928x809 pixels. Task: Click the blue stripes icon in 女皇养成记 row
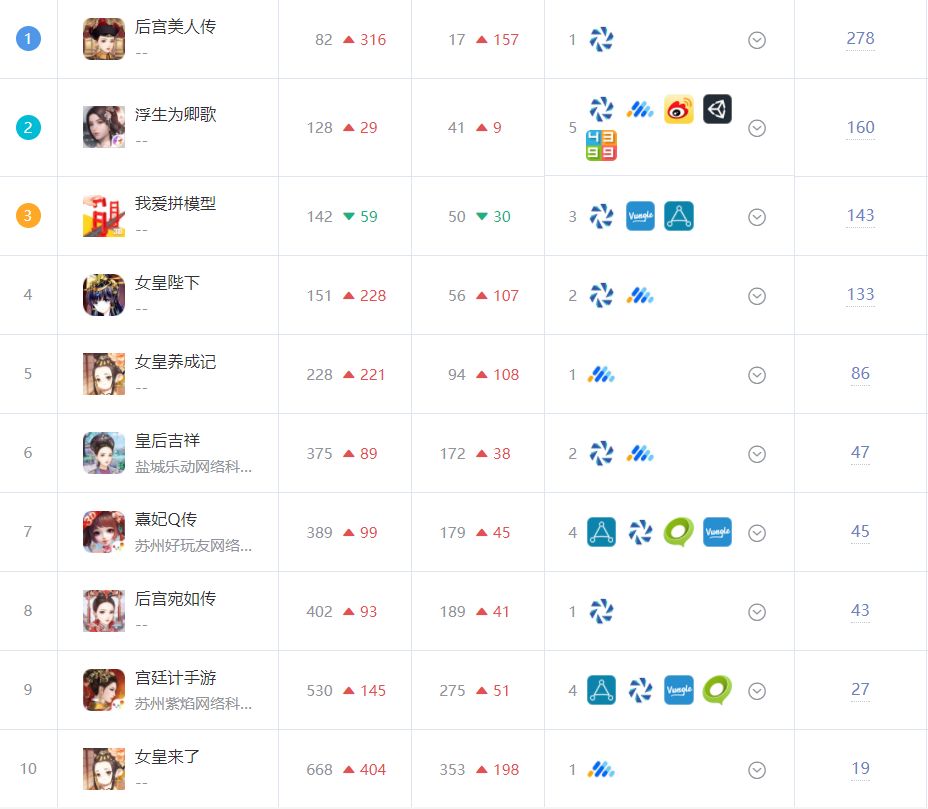coord(601,374)
